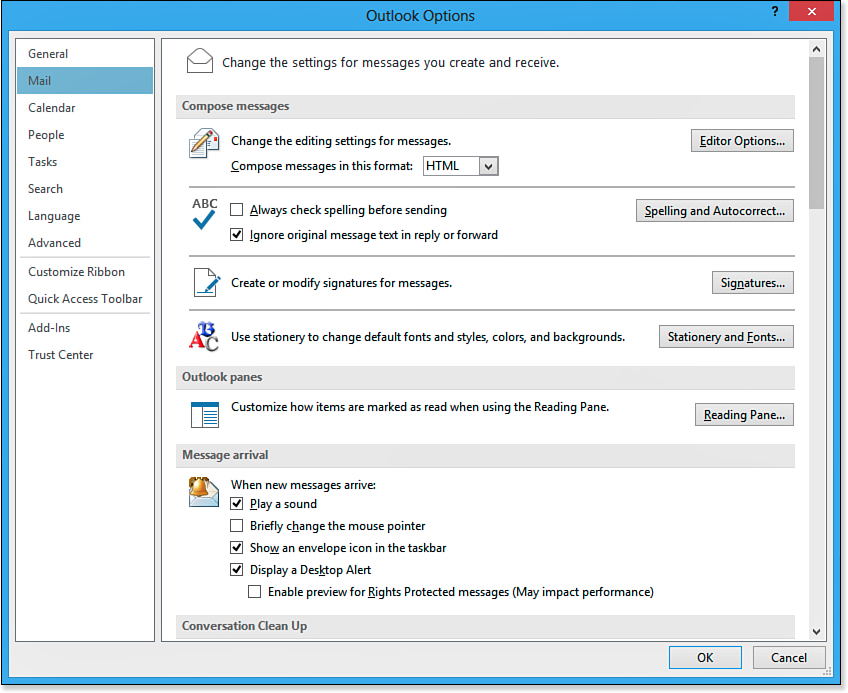This screenshot has width=848, height=693.
Task: Click the Signatures button
Action: (752, 283)
